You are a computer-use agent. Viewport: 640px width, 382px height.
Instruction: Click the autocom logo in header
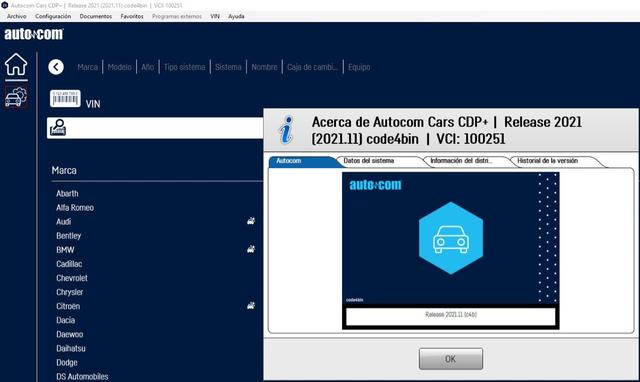[x=34, y=34]
